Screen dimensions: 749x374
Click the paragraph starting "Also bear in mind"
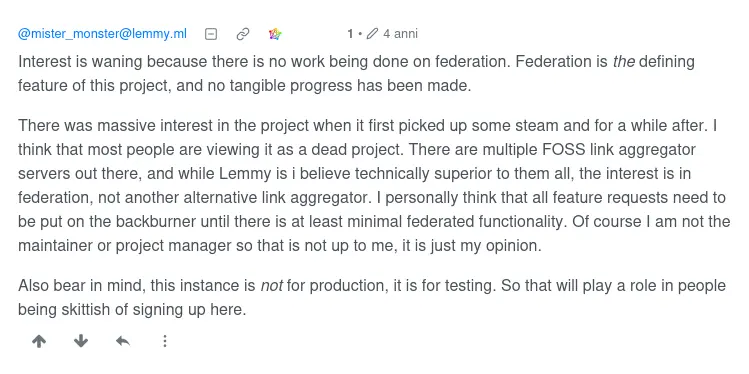click(372, 298)
